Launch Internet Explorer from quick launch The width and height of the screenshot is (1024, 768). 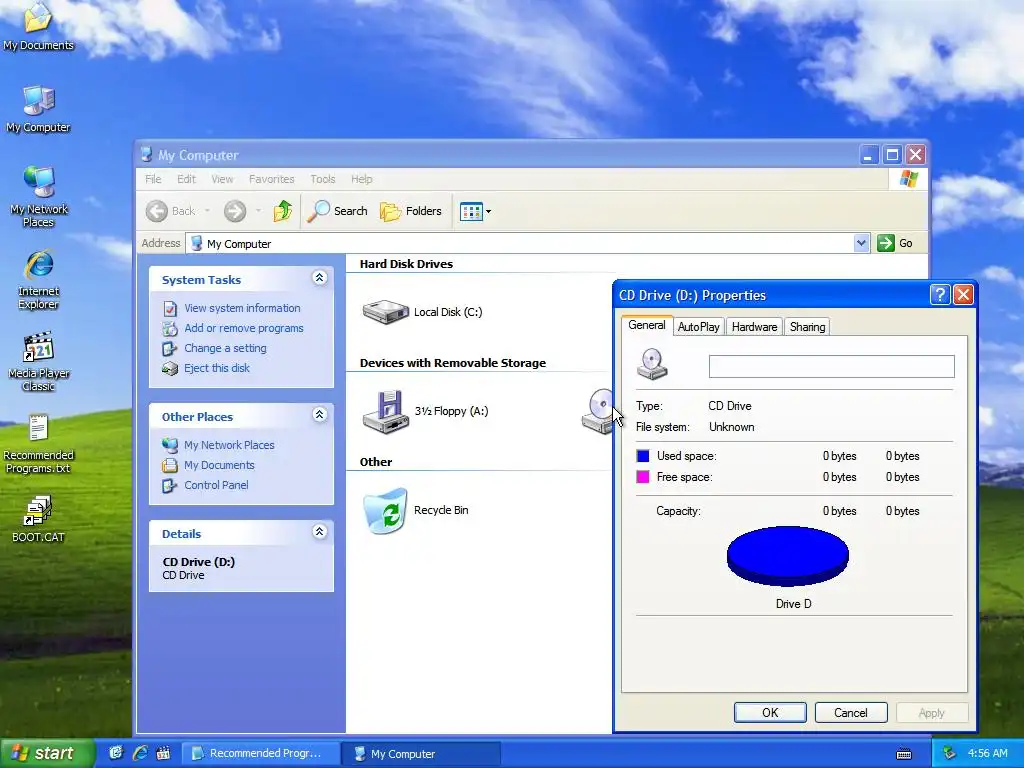(x=140, y=753)
